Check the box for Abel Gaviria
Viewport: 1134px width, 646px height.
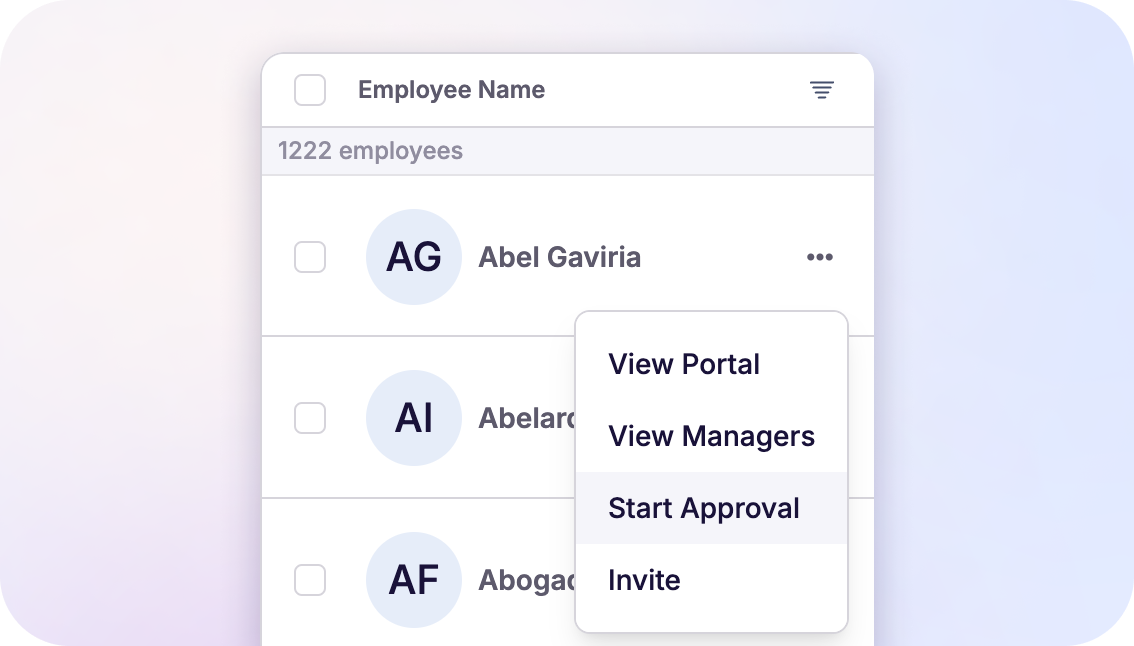(x=310, y=257)
